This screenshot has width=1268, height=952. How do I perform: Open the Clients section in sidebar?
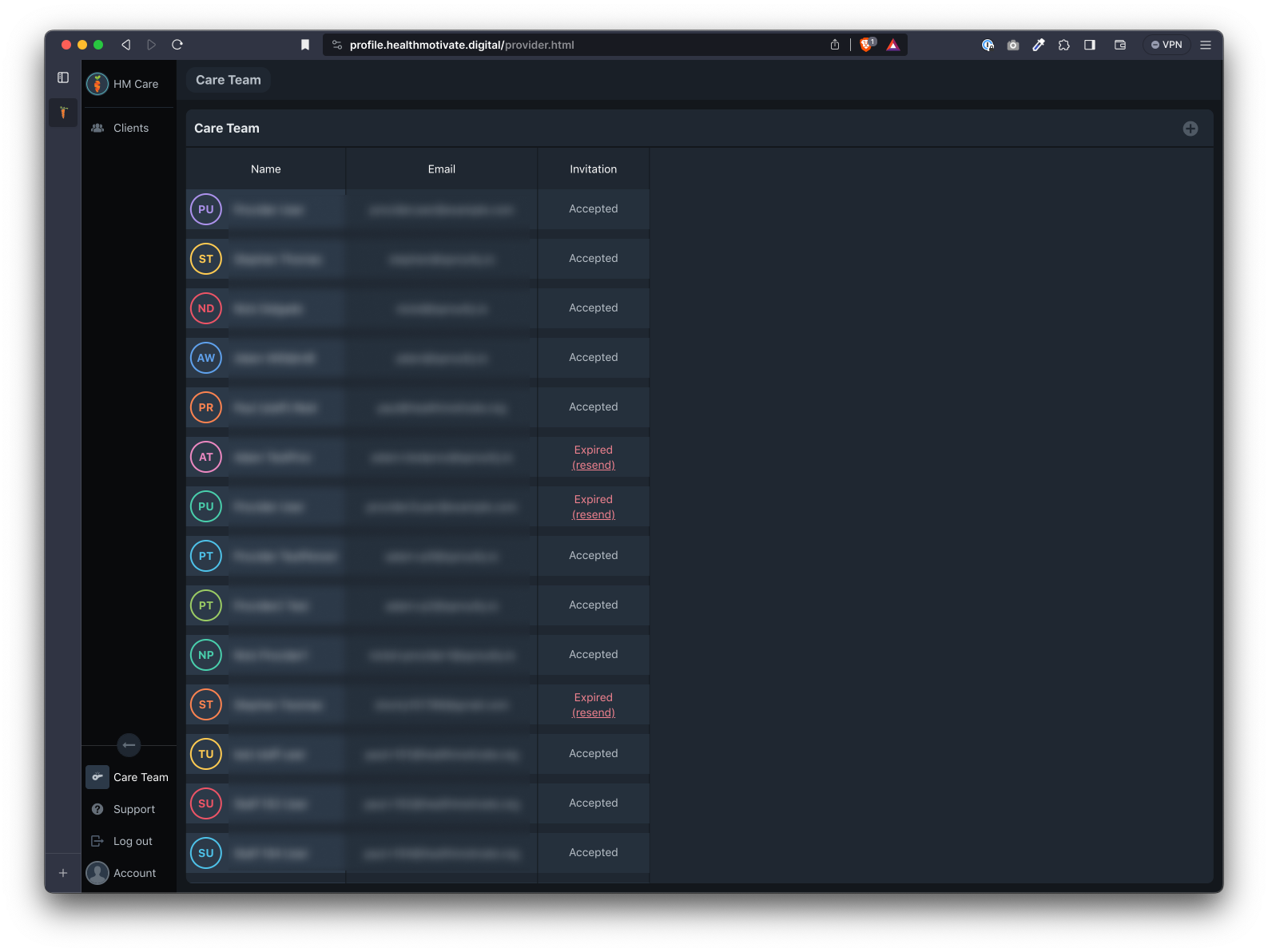coord(129,128)
